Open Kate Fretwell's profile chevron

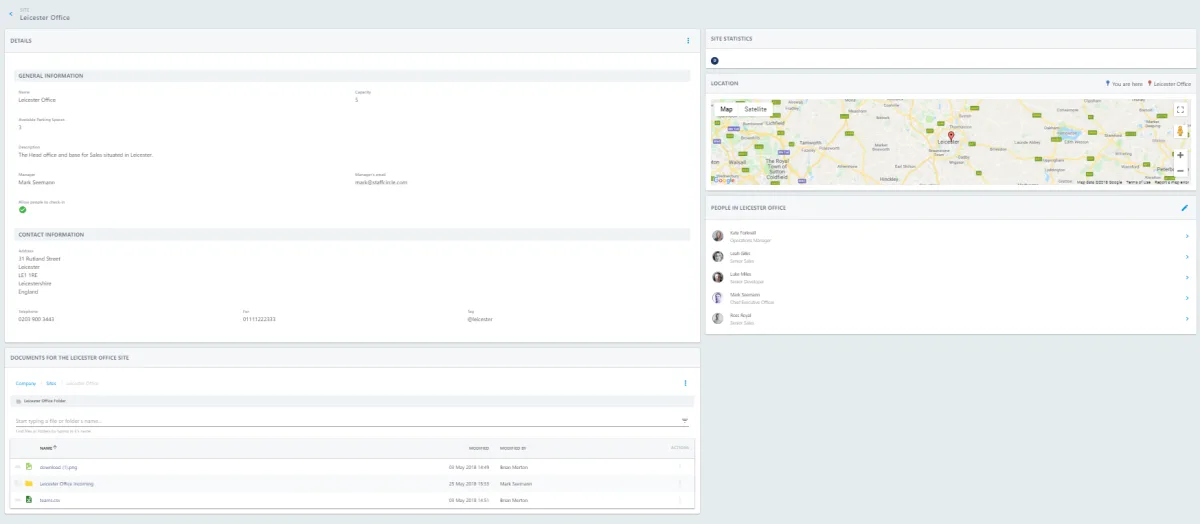(1186, 235)
